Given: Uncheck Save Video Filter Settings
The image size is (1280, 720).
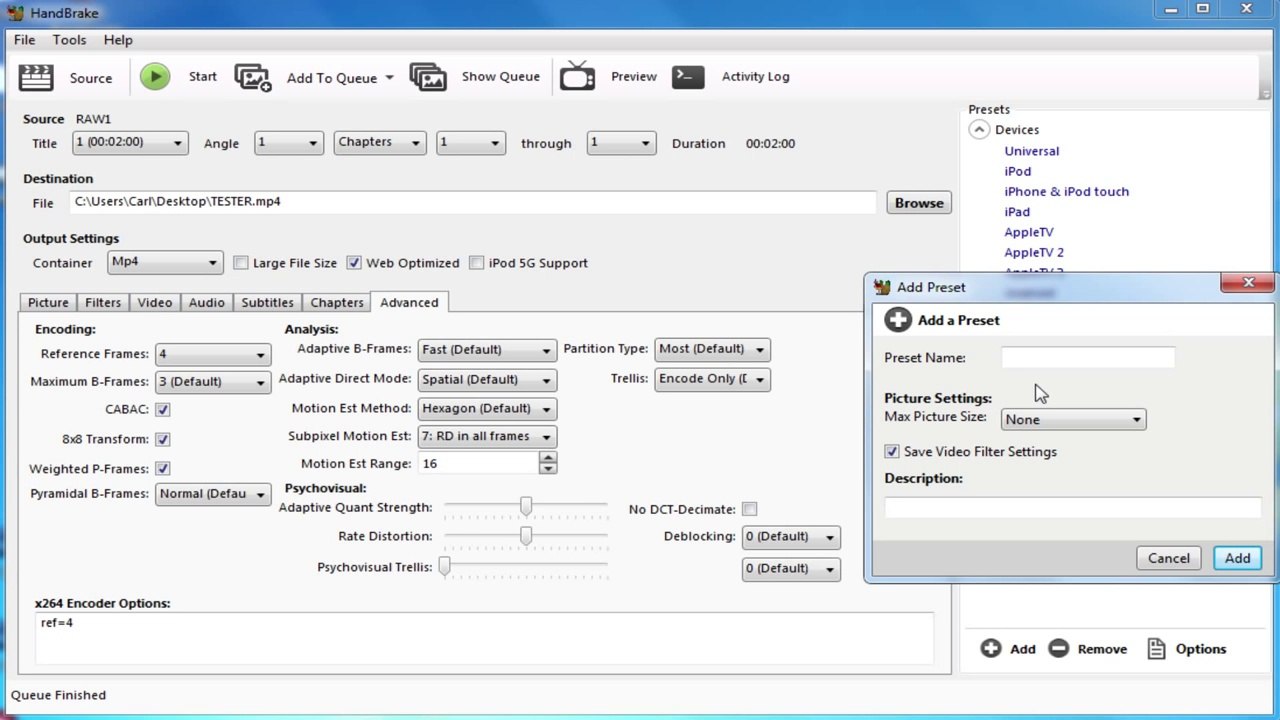Looking at the screenshot, I should click(x=892, y=452).
